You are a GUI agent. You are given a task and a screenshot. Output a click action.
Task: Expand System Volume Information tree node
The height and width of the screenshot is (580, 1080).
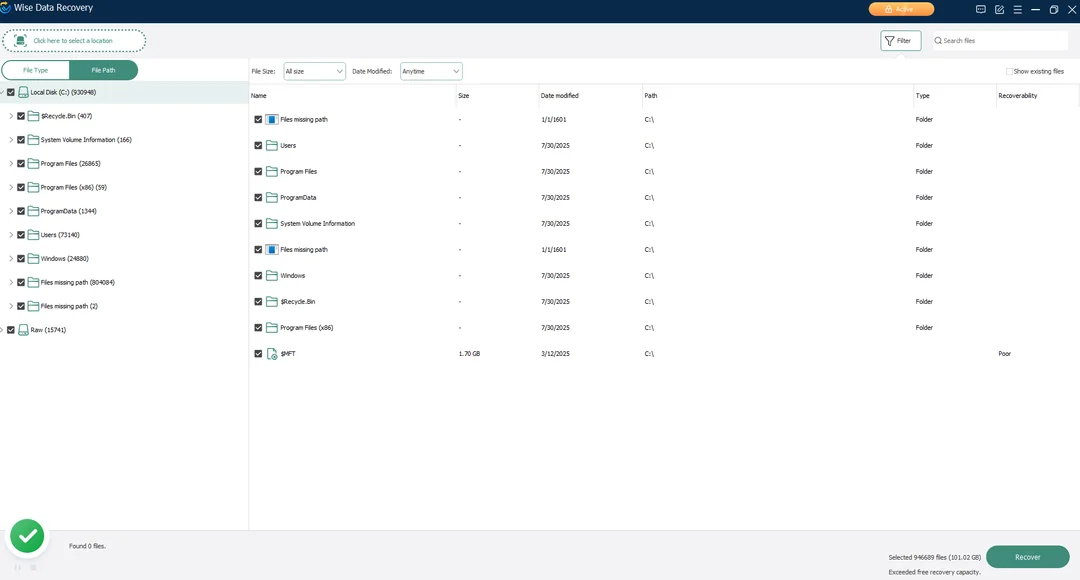pos(11,140)
